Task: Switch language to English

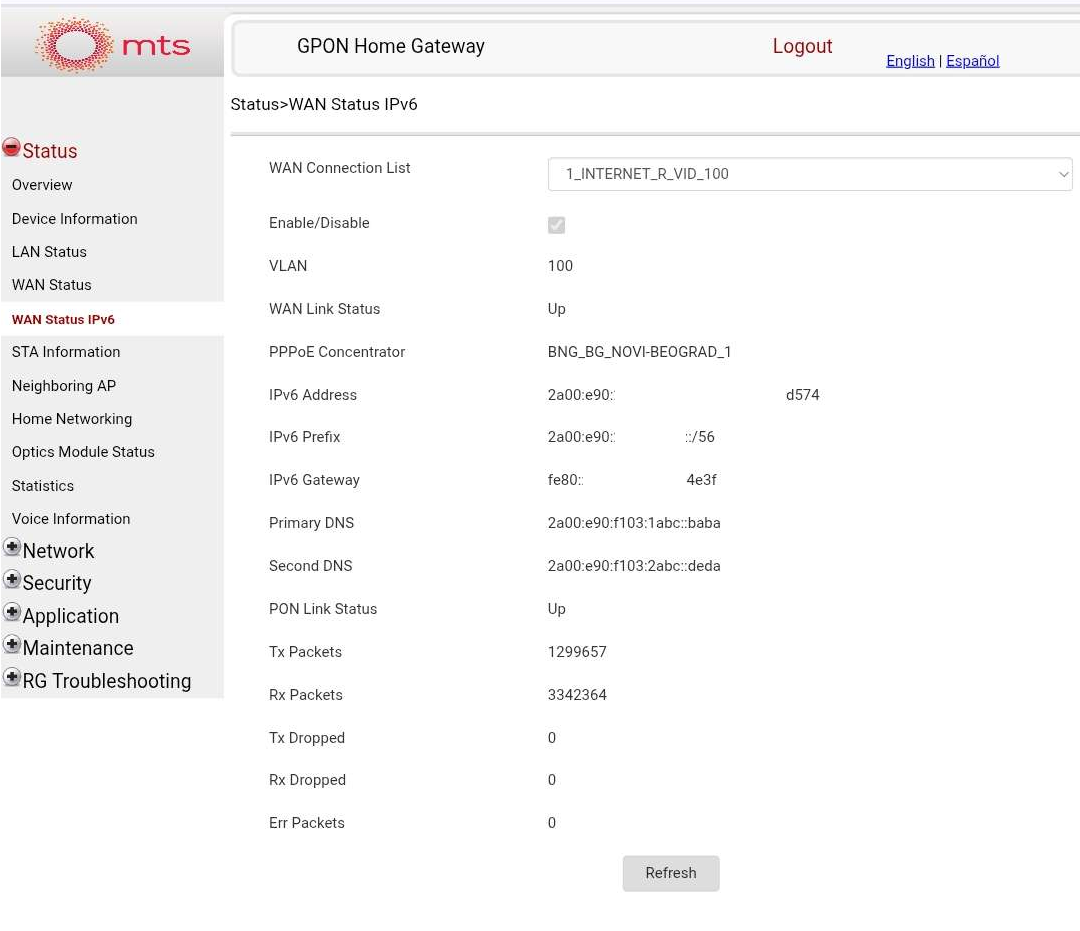Action: pos(910,61)
